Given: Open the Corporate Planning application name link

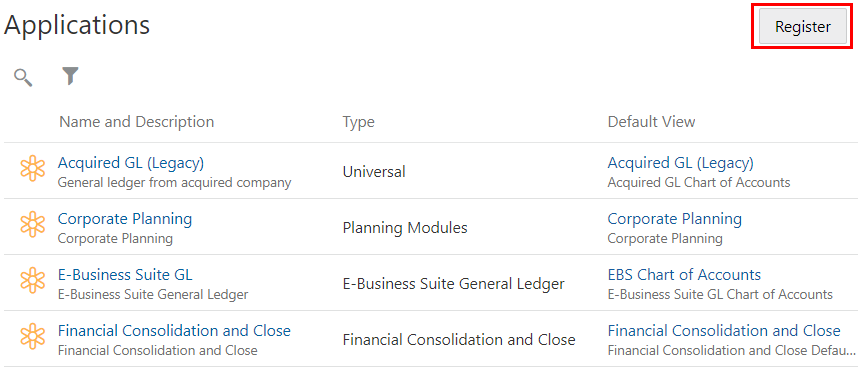Looking at the screenshot, I should click(x=125, y=219).
